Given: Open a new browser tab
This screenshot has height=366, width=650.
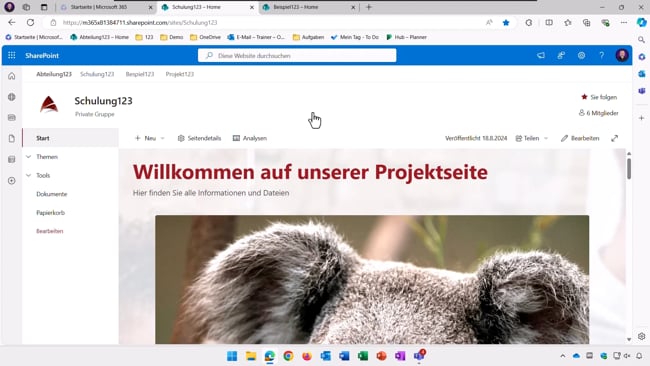Looking at the screenshot, I should 369,7.
